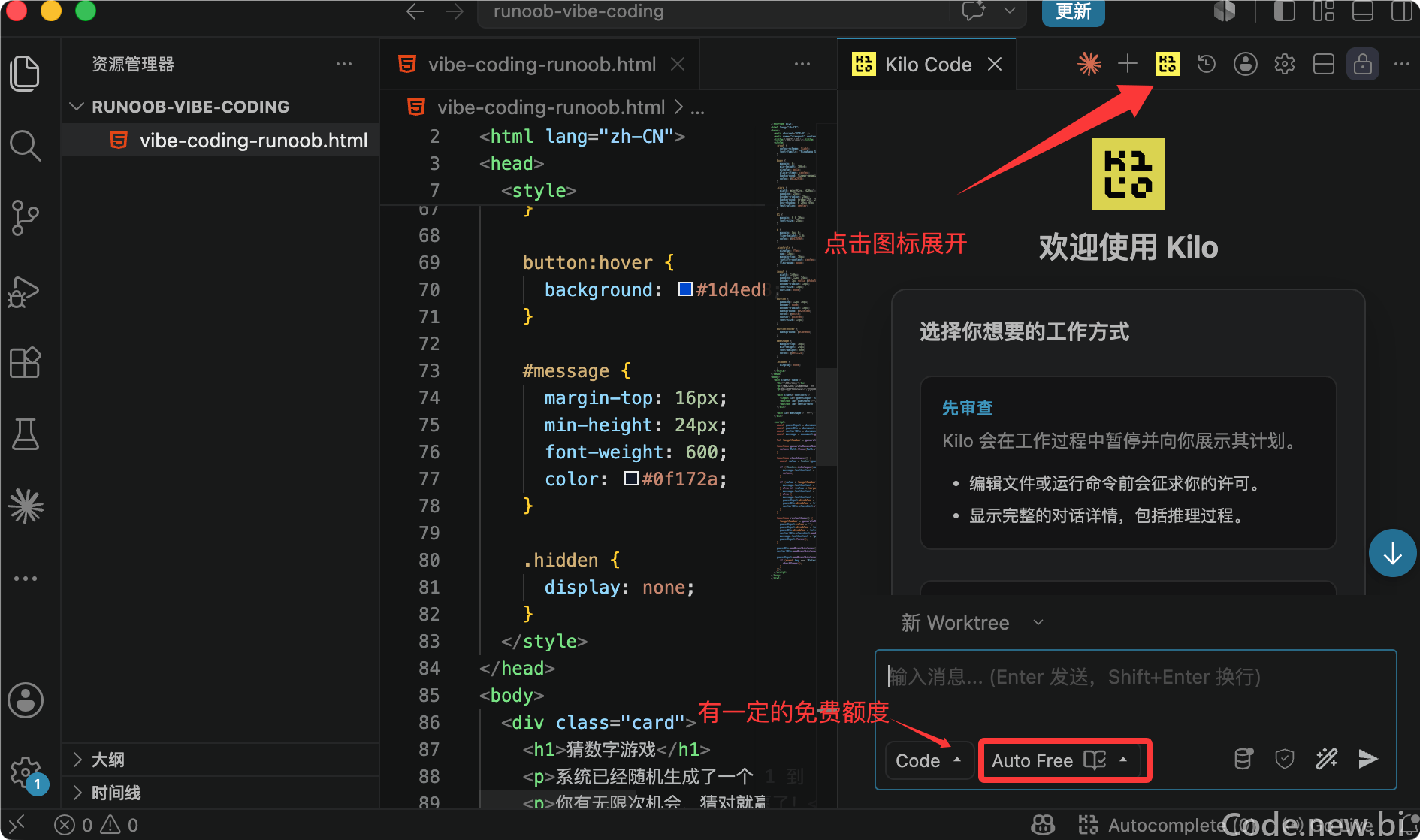Open 资源管理器 views and more actions

(x=344, y=64)
